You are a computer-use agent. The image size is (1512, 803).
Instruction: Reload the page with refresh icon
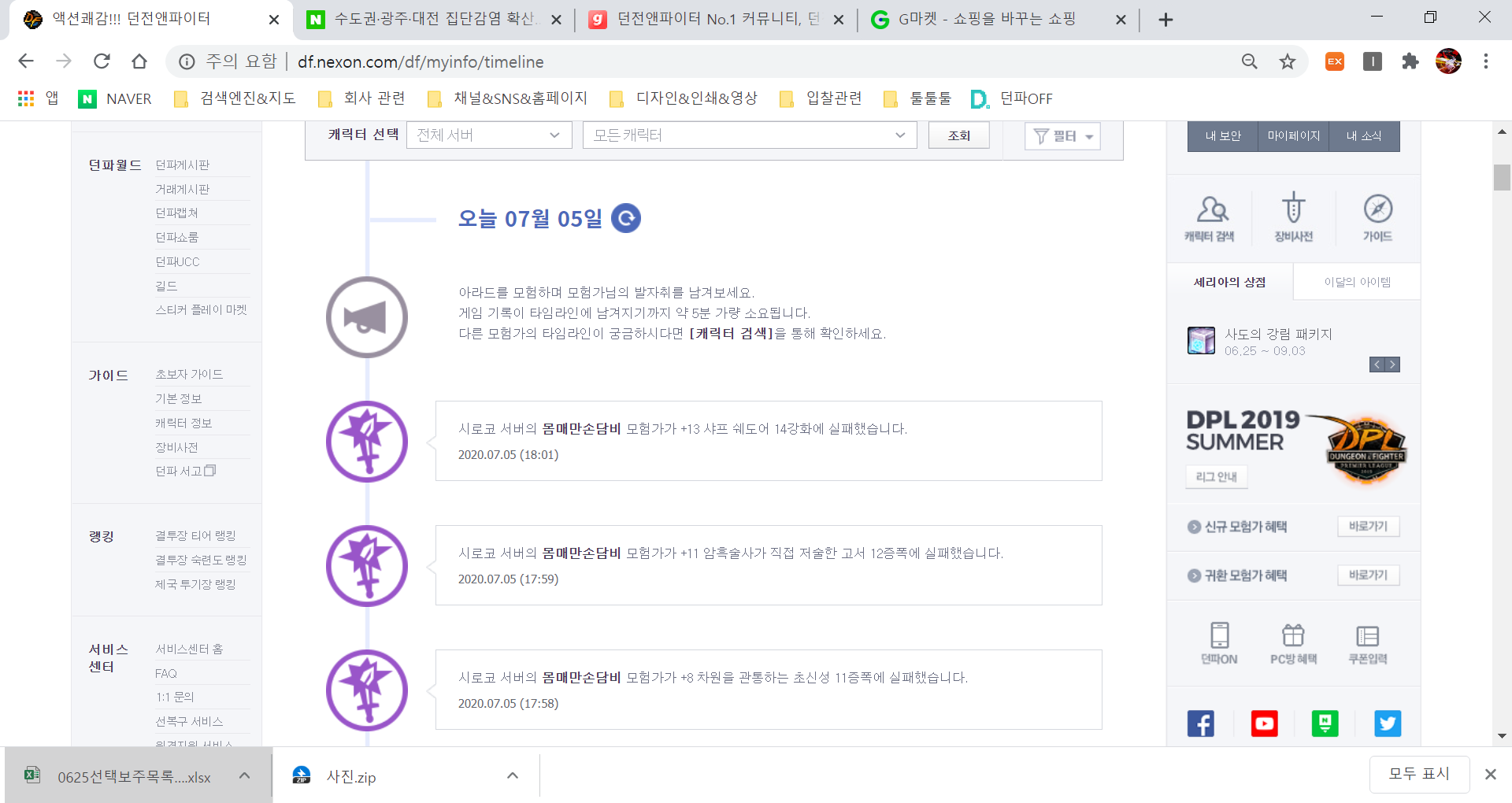point(102,61)
